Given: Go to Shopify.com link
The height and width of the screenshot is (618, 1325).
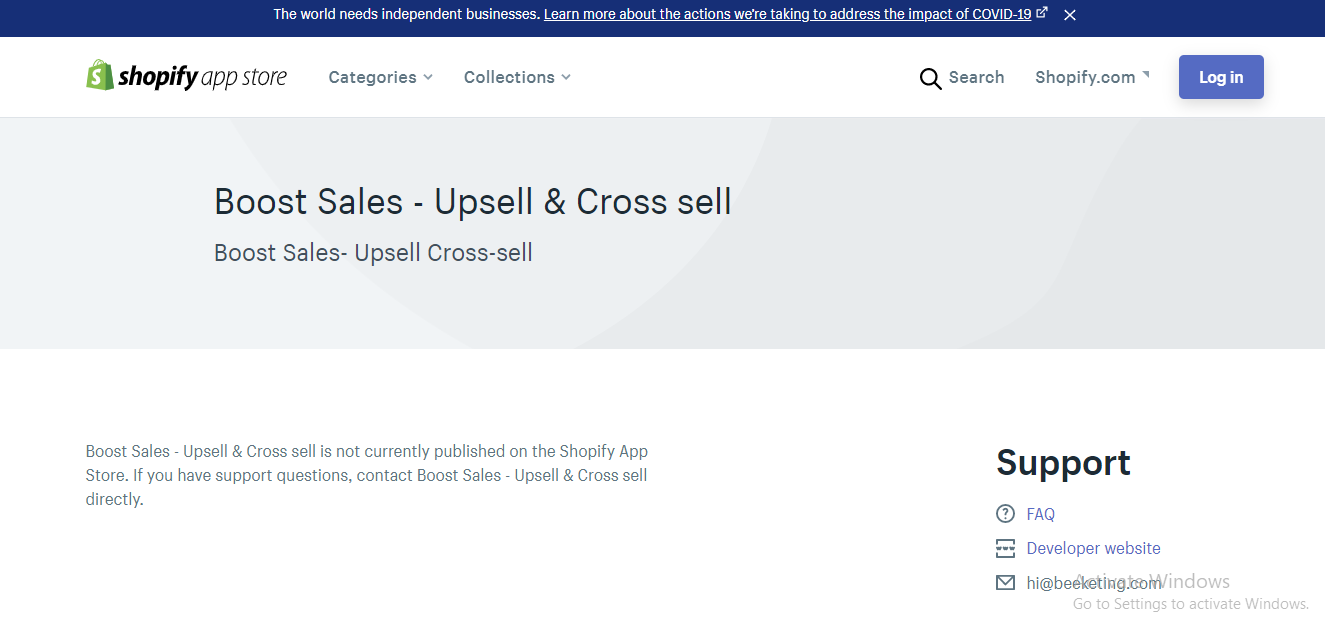Looking at the screenshot, I should [x=1085, y=77].
